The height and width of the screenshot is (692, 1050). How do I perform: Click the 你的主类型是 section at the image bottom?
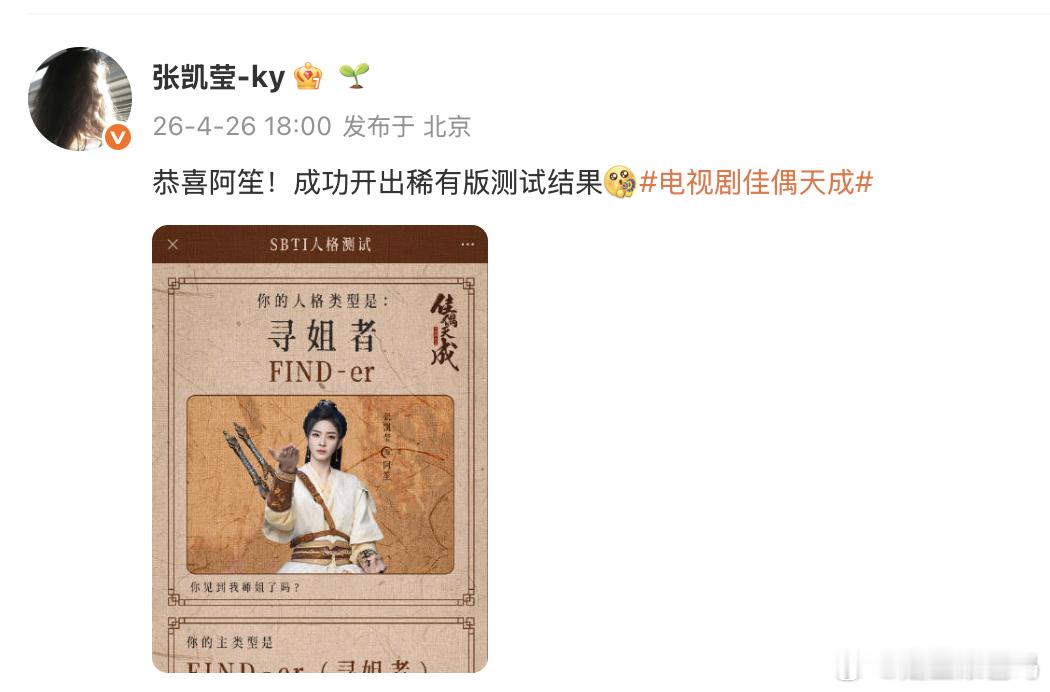point(230,642)
